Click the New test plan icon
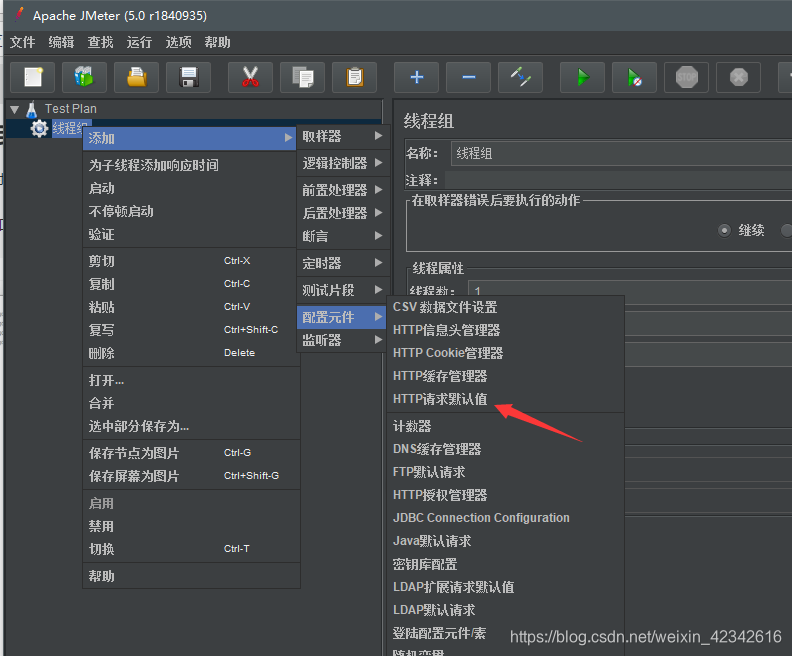 click(x=32, y=77)
